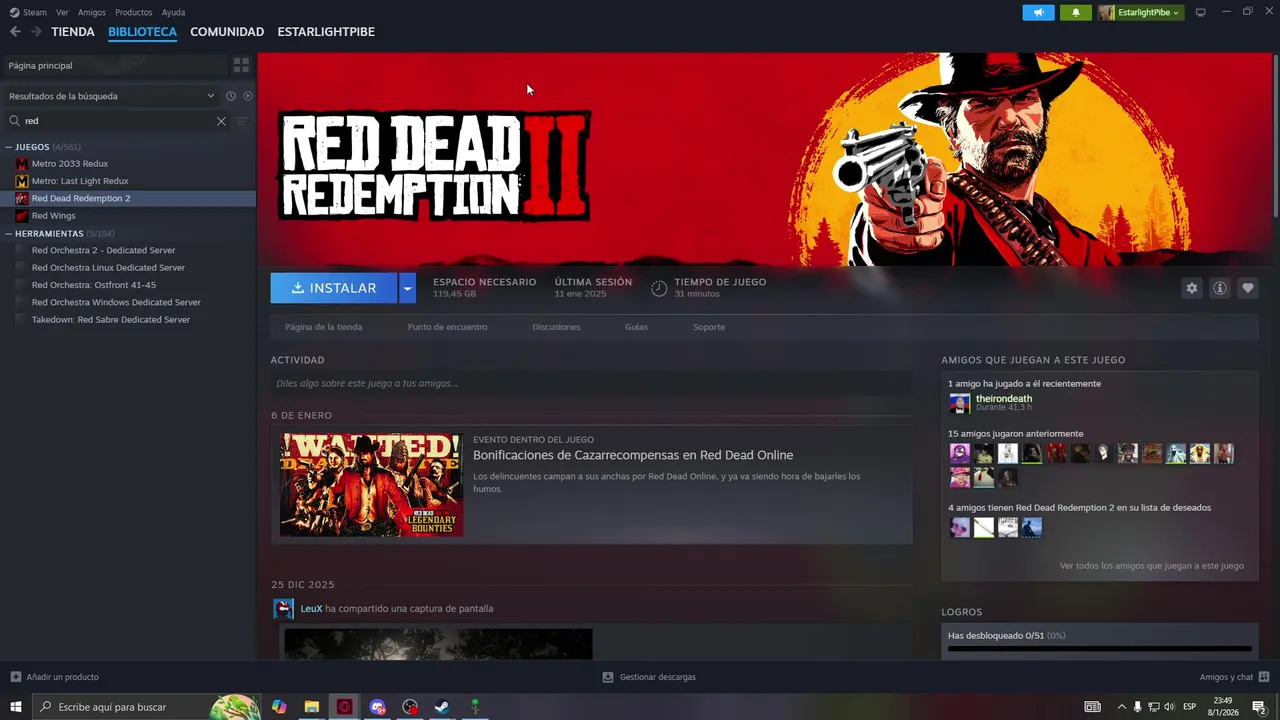1280x720 pixels.
Task: Open Punto de encuentro link
Action: 447,327
